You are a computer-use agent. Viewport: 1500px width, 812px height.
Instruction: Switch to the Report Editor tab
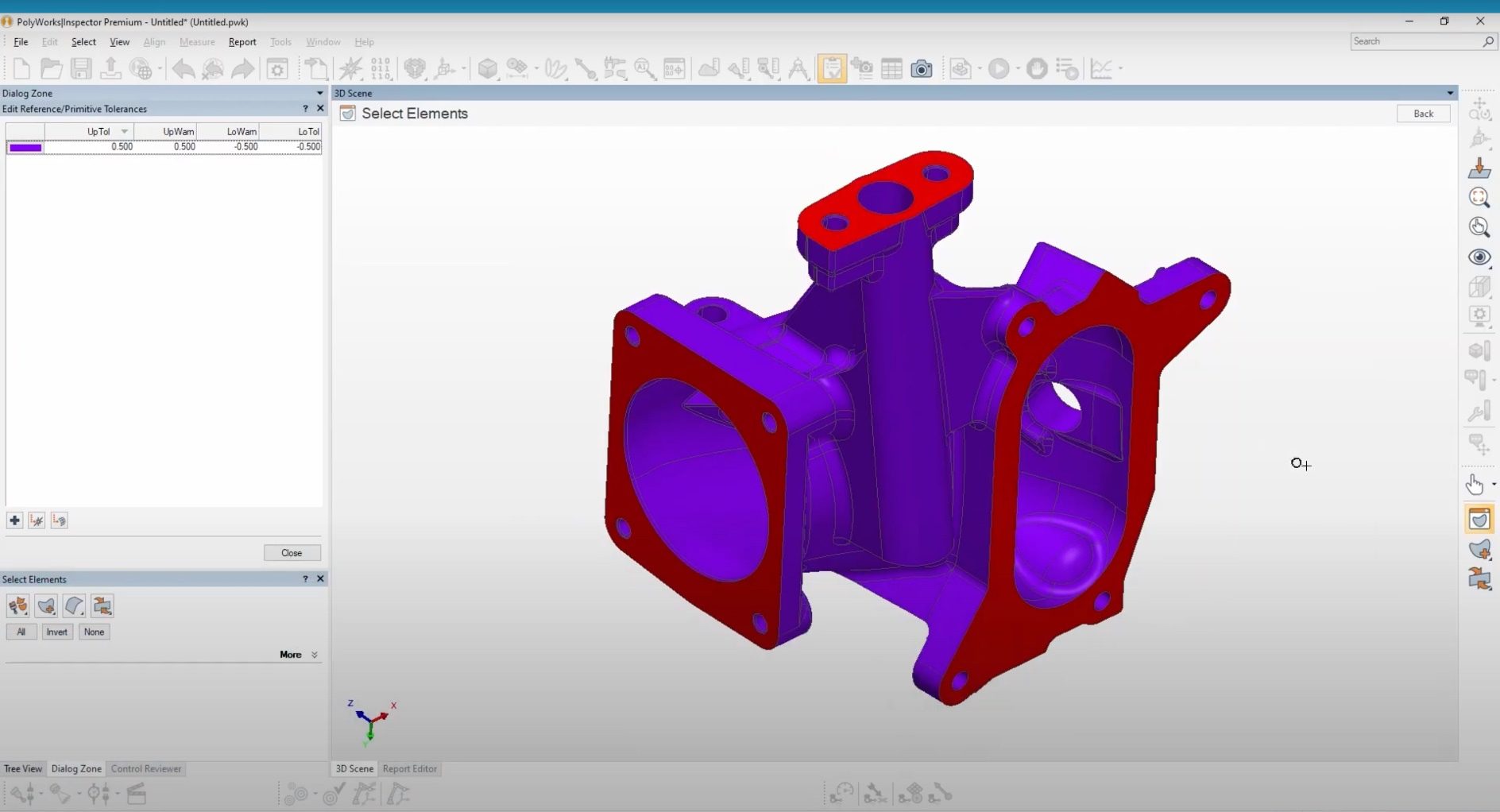click(410, 768)
